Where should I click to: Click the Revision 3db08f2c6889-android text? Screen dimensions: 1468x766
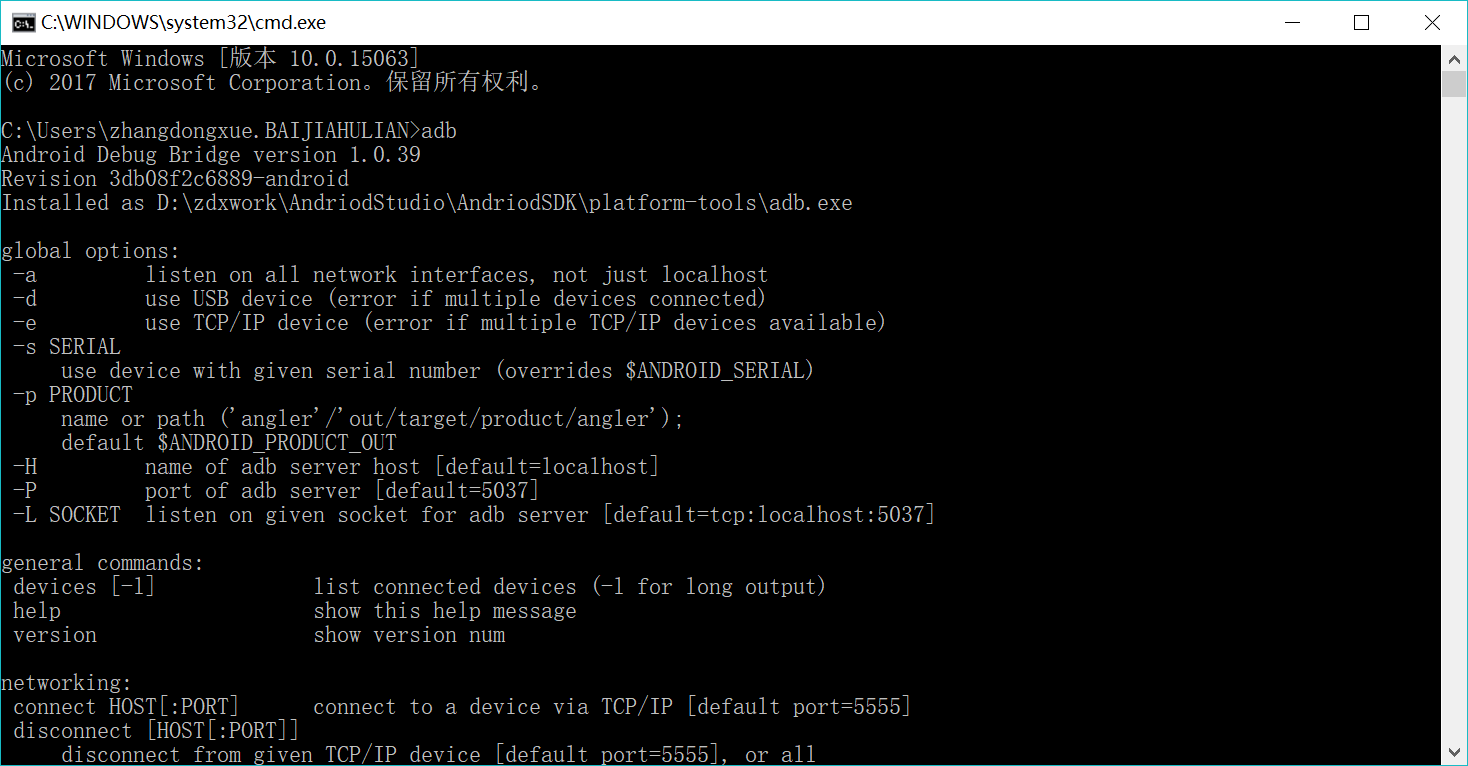pos(175,179)
